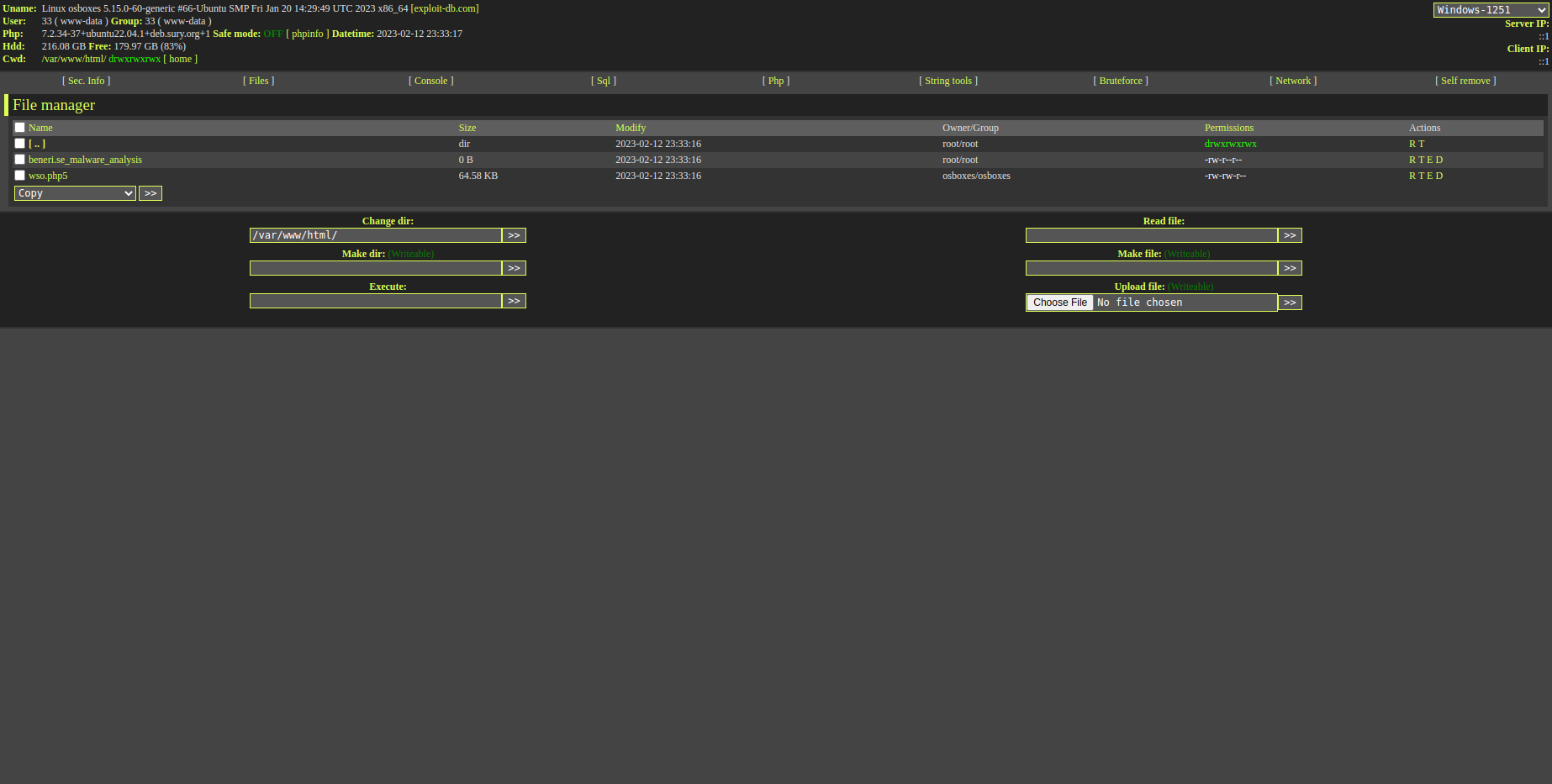
Task: Check the beneri.se_malware_analysis checkbox
Action: tap(19, 160)
